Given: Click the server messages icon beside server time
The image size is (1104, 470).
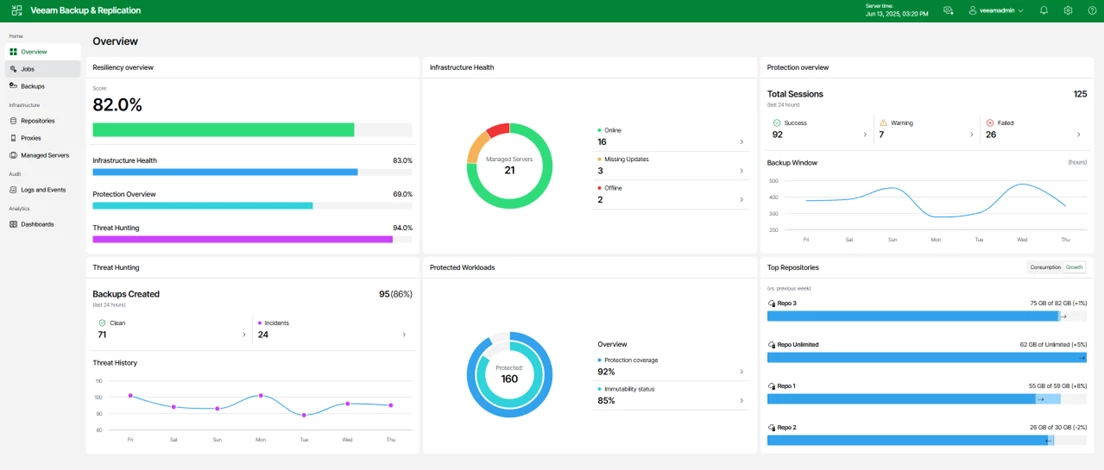Looking at the screenshot, I should (948, 11).
